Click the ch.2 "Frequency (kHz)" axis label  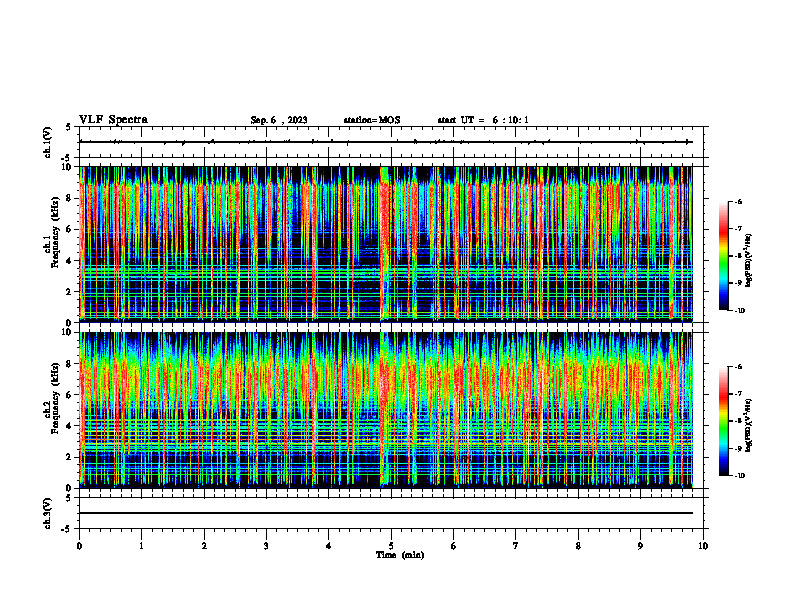point(55,398)
